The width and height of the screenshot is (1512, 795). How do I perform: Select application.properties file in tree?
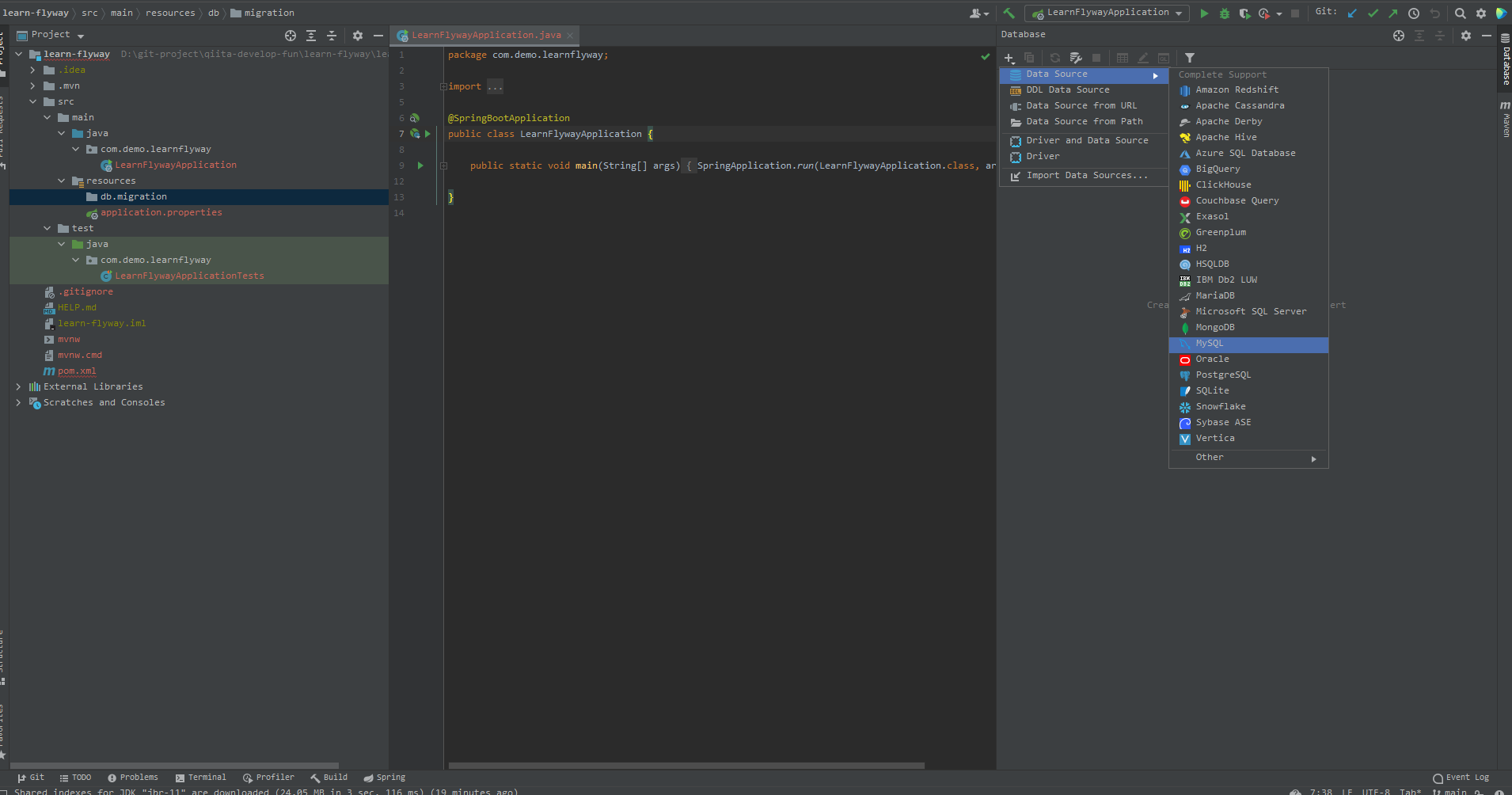(161, 213)
